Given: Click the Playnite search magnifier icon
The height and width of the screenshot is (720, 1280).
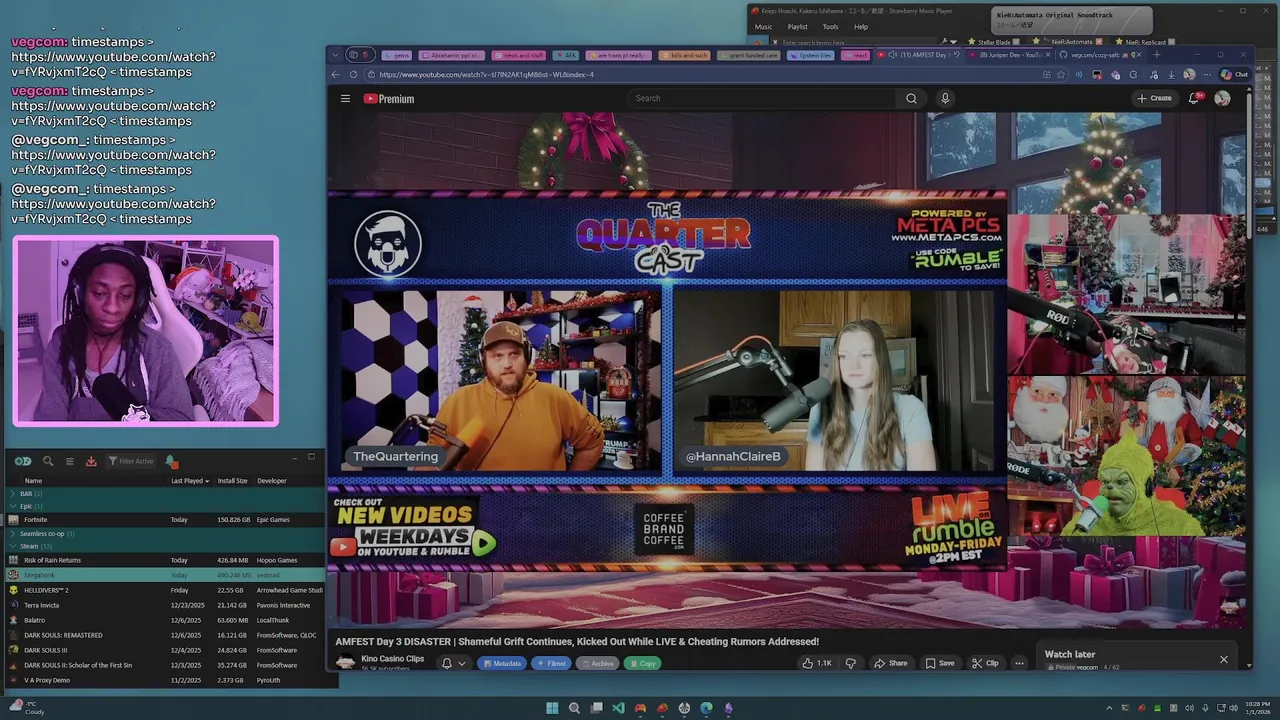Looking at the screenshot, I should [48, 461].
